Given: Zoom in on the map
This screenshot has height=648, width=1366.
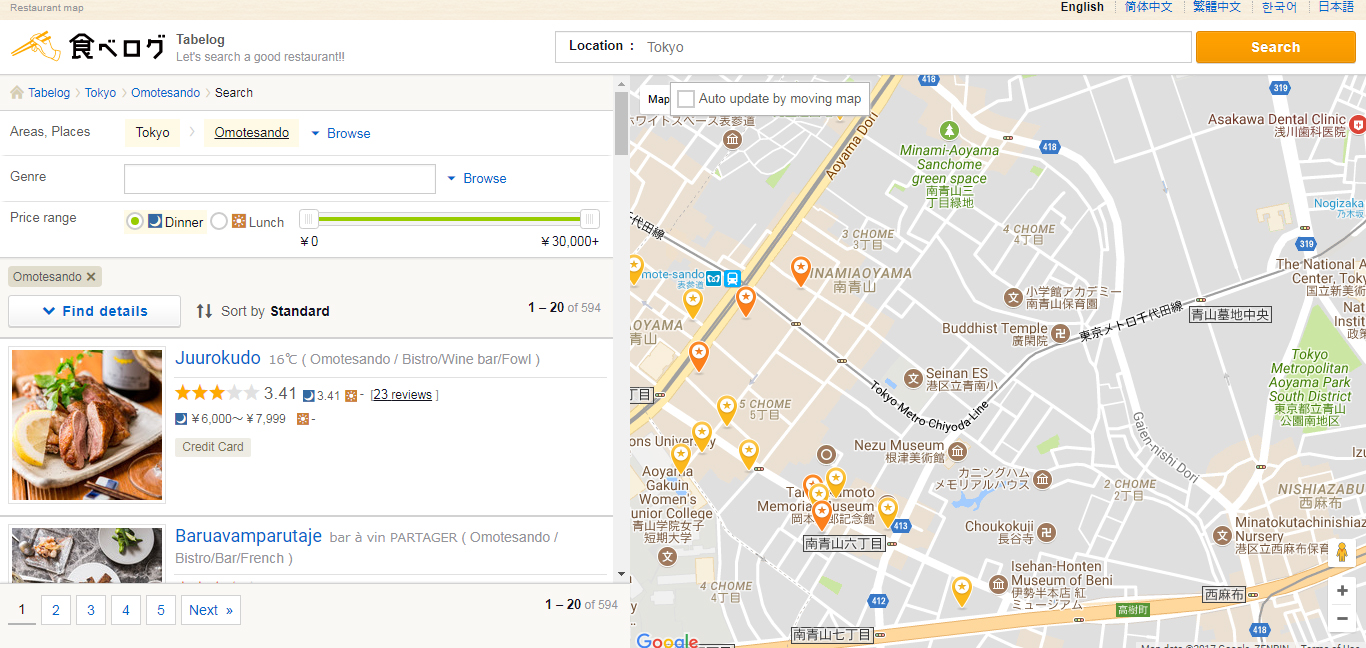Looking at the screenshot, I should 1342,591.
